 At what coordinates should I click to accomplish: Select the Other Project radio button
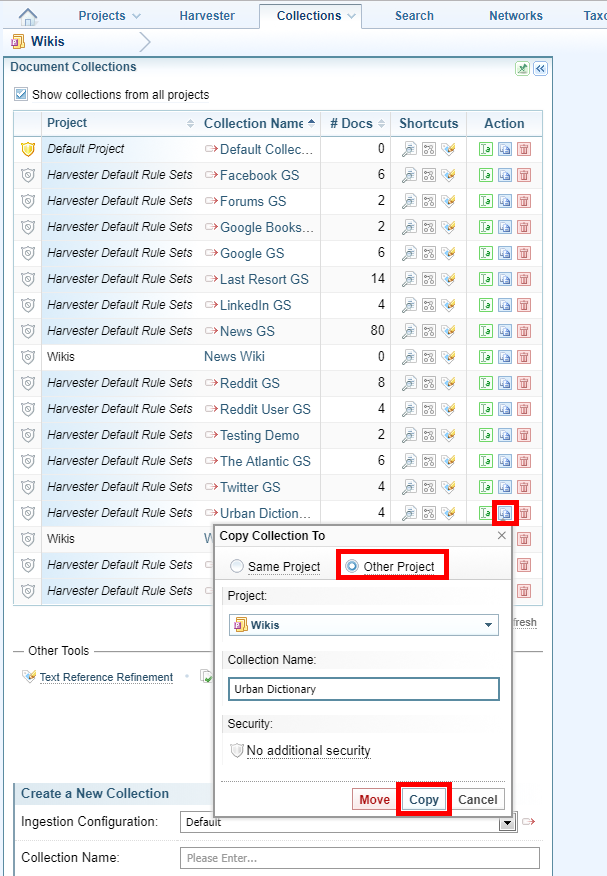[352, 566]
